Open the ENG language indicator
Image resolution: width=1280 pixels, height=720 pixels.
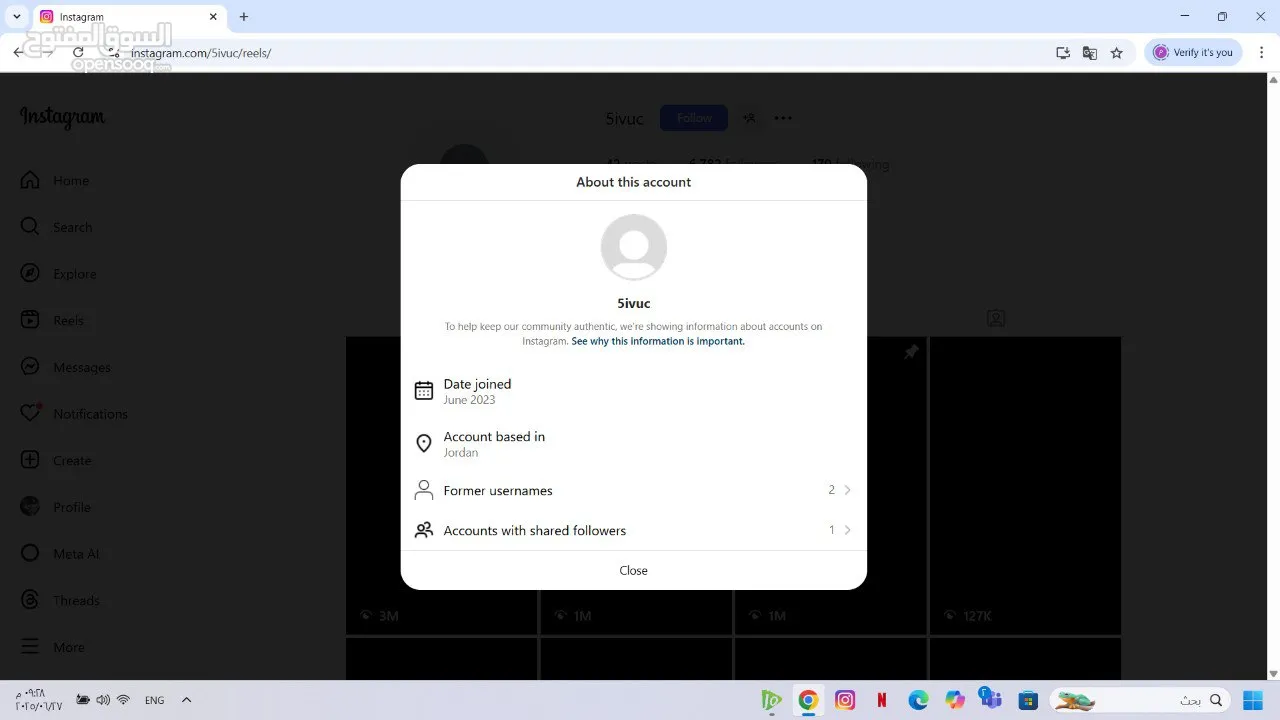tap(154, 700)
